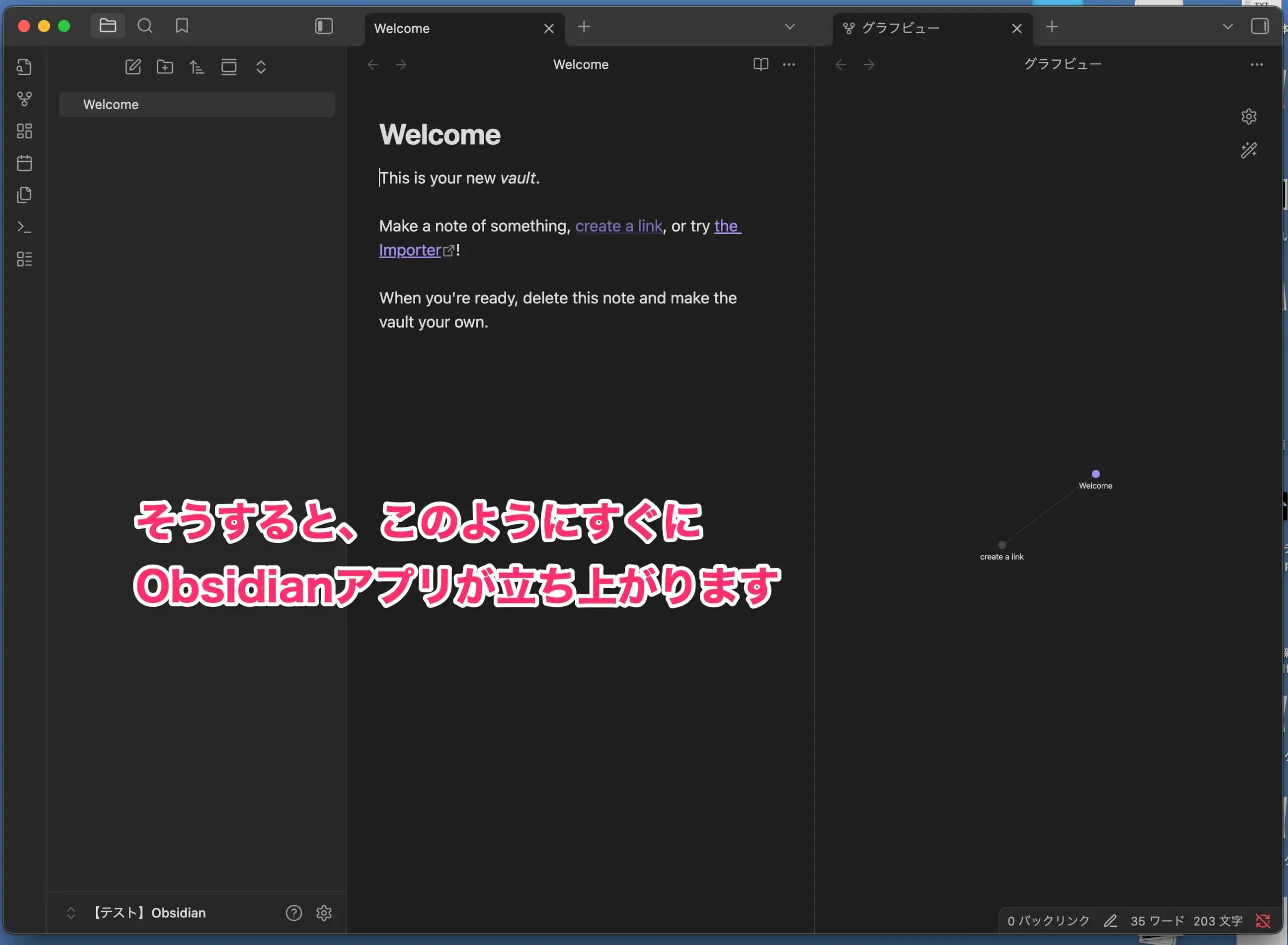Navigate forward in the Welcome note pane
This screenshot has width=1288, height=945.
pos(401,64)
